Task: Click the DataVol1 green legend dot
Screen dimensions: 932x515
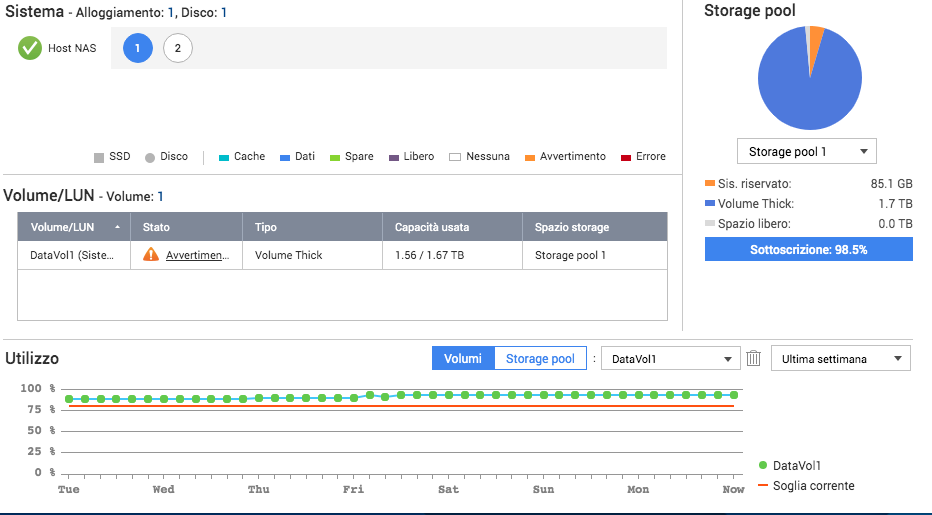Action: coord(764,466)
